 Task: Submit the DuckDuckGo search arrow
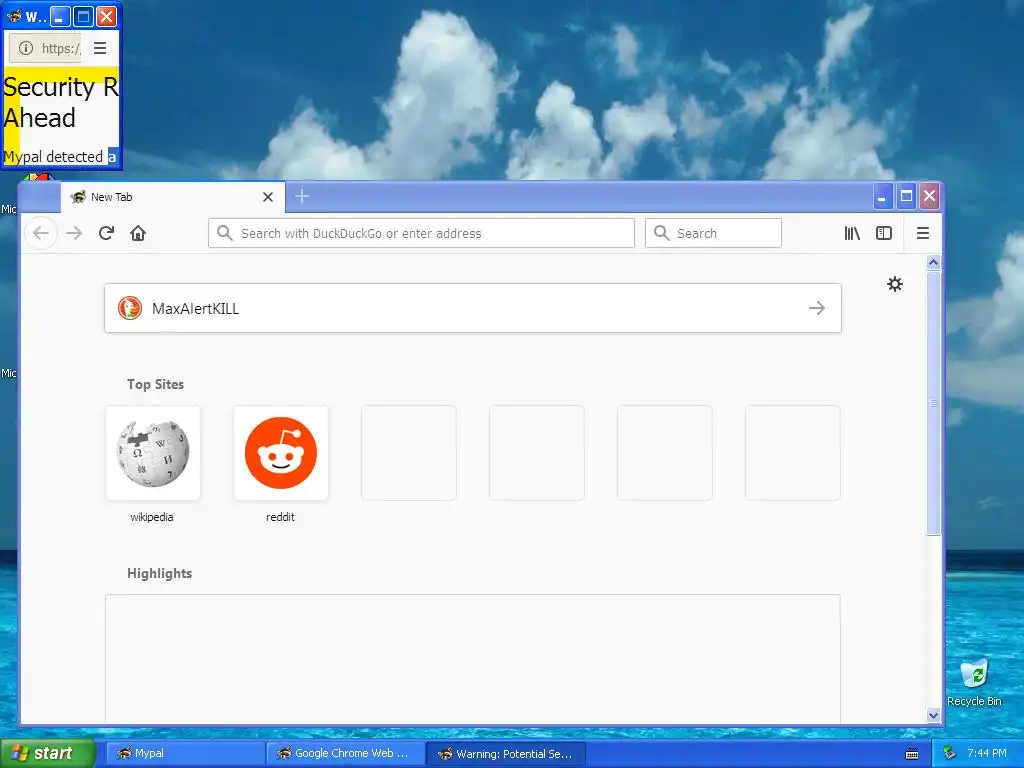point(817,308)
